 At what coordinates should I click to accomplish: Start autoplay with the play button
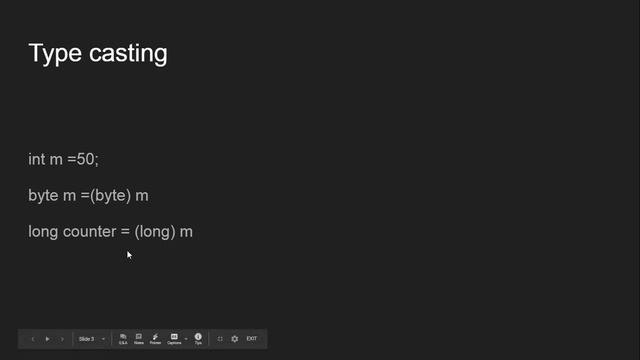coord(48,339)
